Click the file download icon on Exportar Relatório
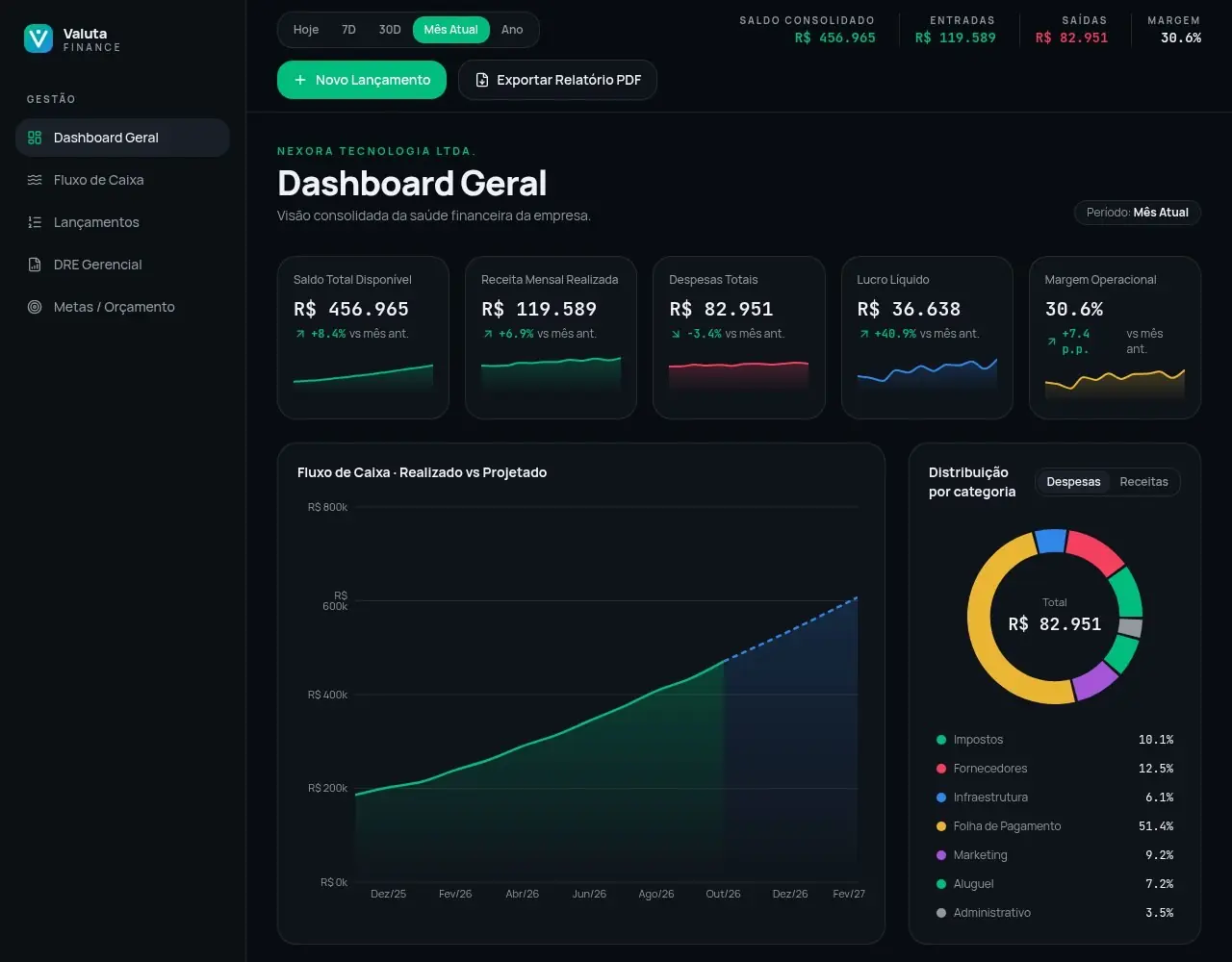 [x=482, y=80]
